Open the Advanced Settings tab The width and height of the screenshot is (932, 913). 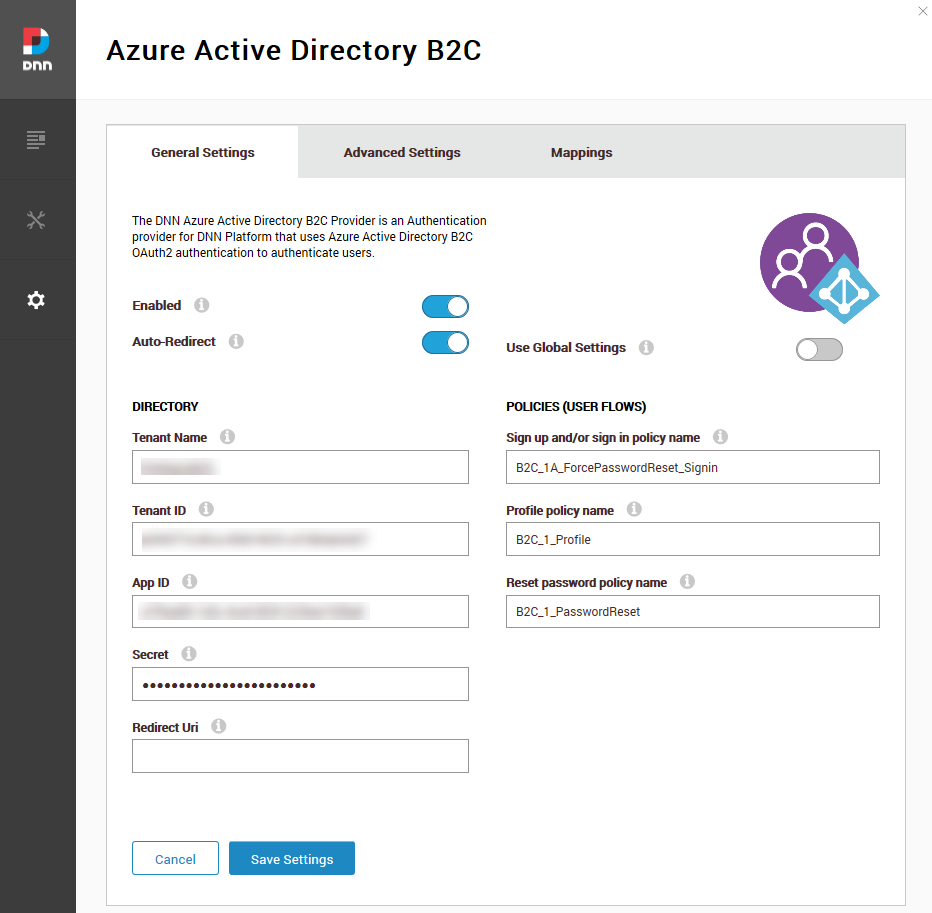[x=402, y=152]
